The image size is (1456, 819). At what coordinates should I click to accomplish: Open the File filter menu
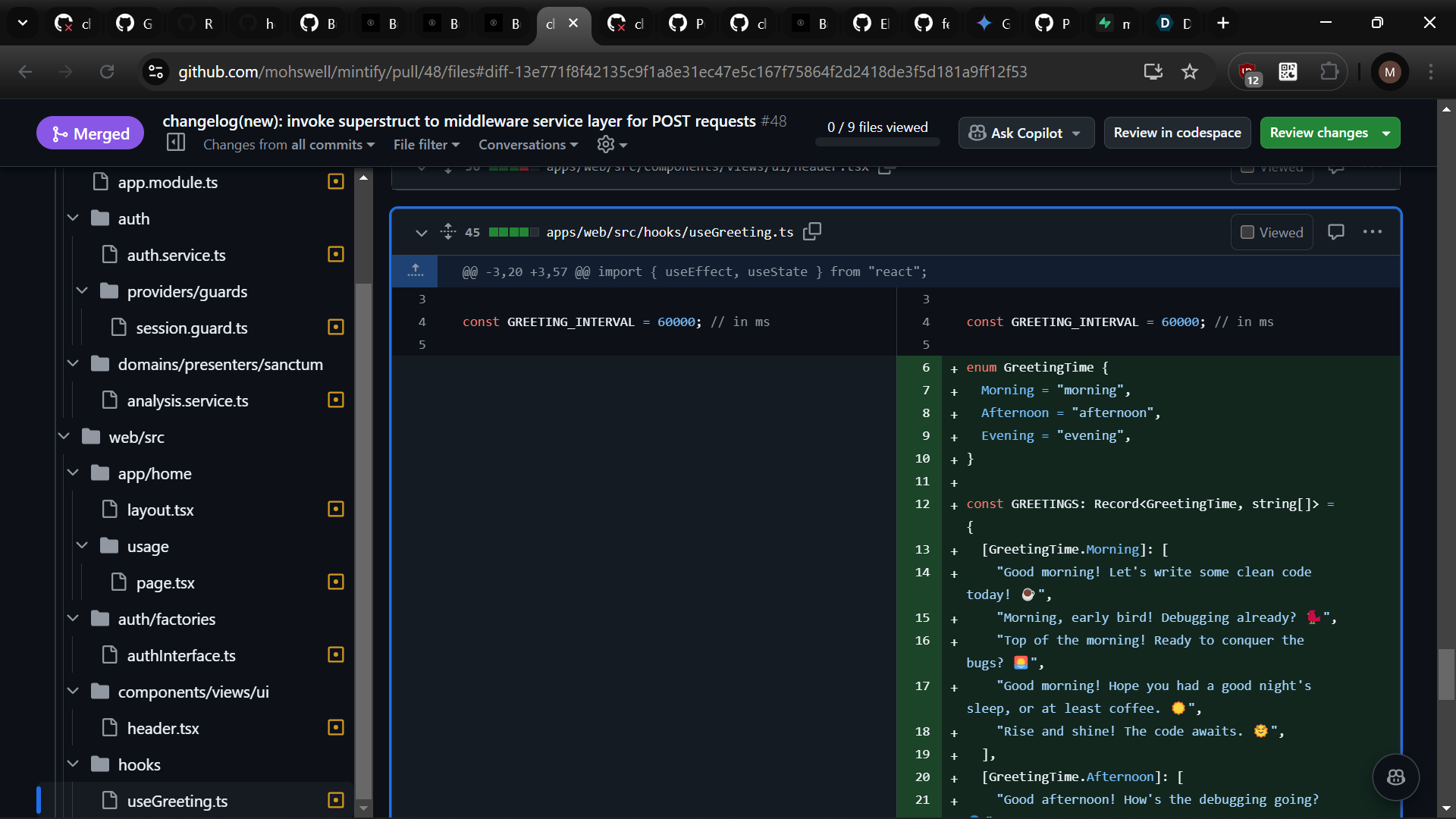[426, 144]
